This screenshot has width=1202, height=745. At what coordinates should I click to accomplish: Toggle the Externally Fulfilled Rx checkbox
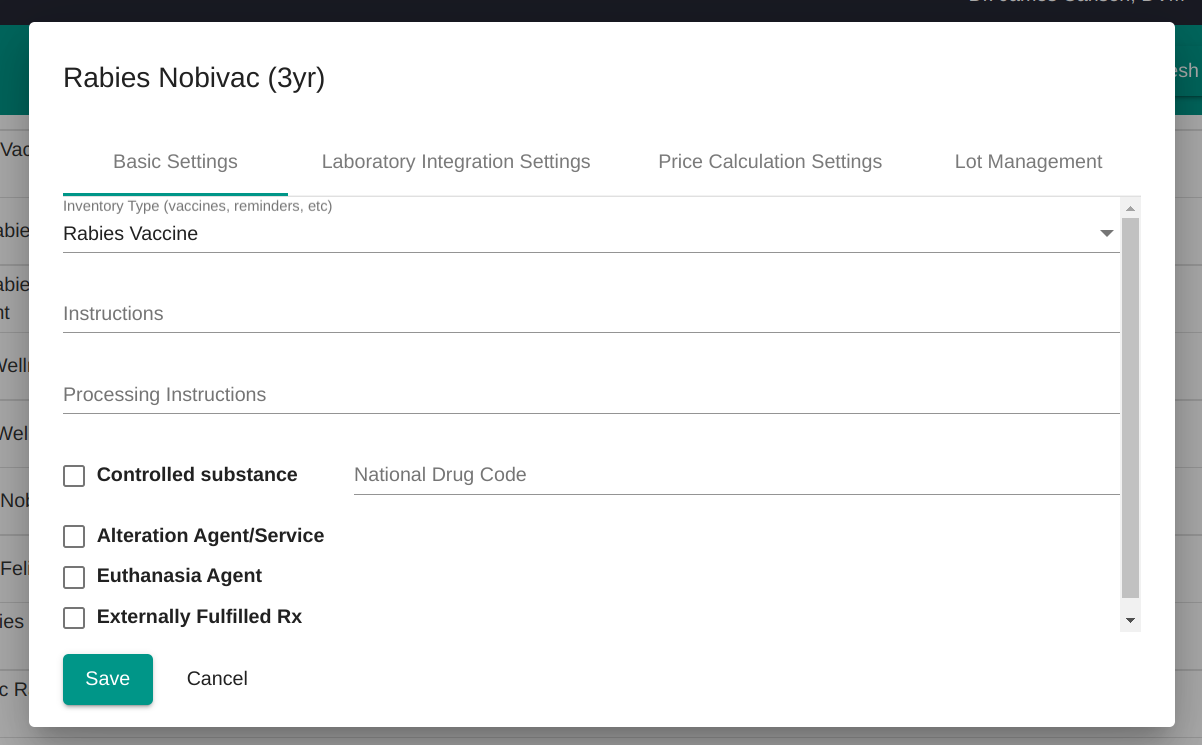(x=74, y=618)
